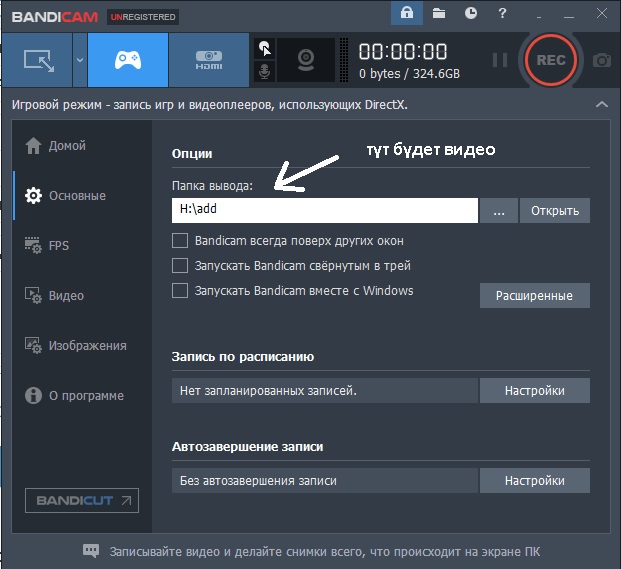This screenshot has height=569, width=621.
Task: Click the webcam overlay icon
Action: click(305, 60)
